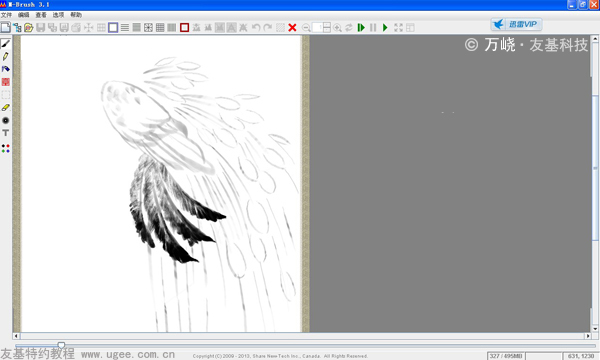Click the new blank document icon
600x360 pixels.
click(5, 28)
